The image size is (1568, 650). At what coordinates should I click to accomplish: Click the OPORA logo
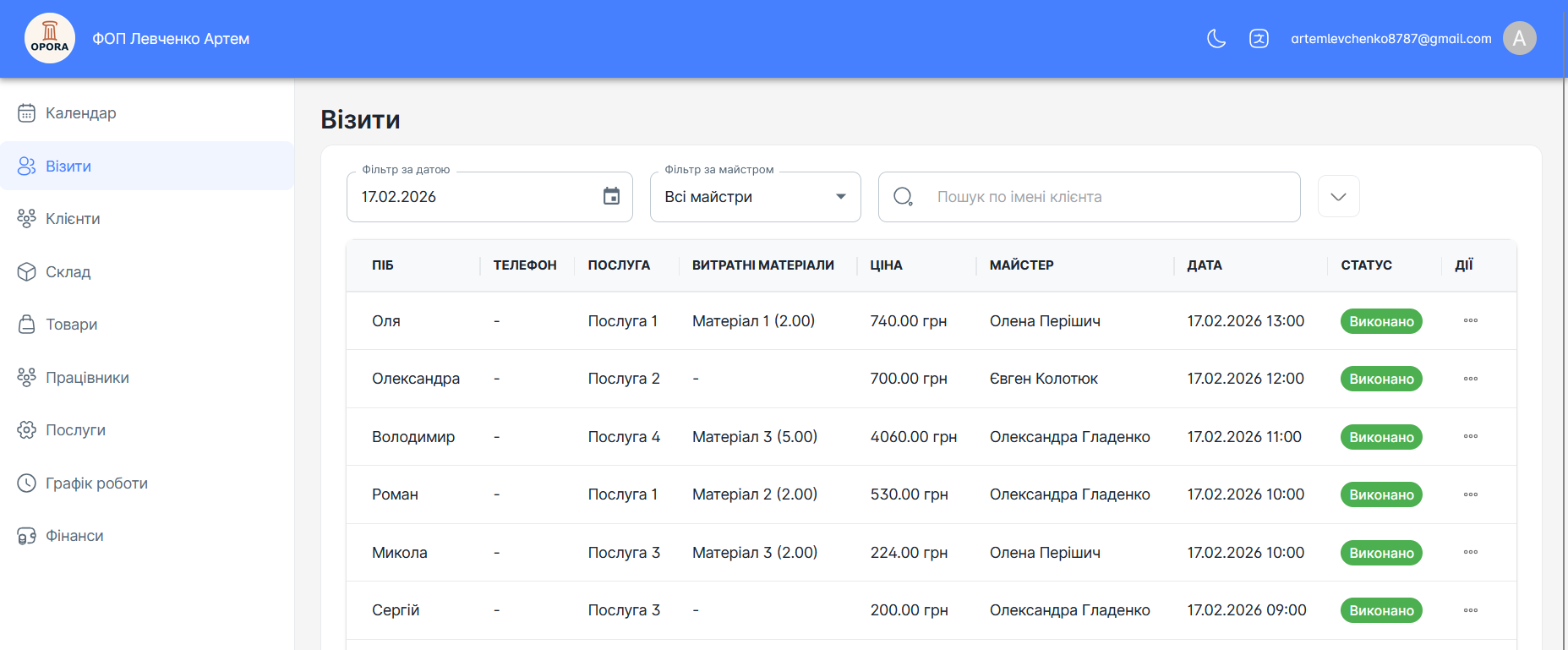click(50, 38)
